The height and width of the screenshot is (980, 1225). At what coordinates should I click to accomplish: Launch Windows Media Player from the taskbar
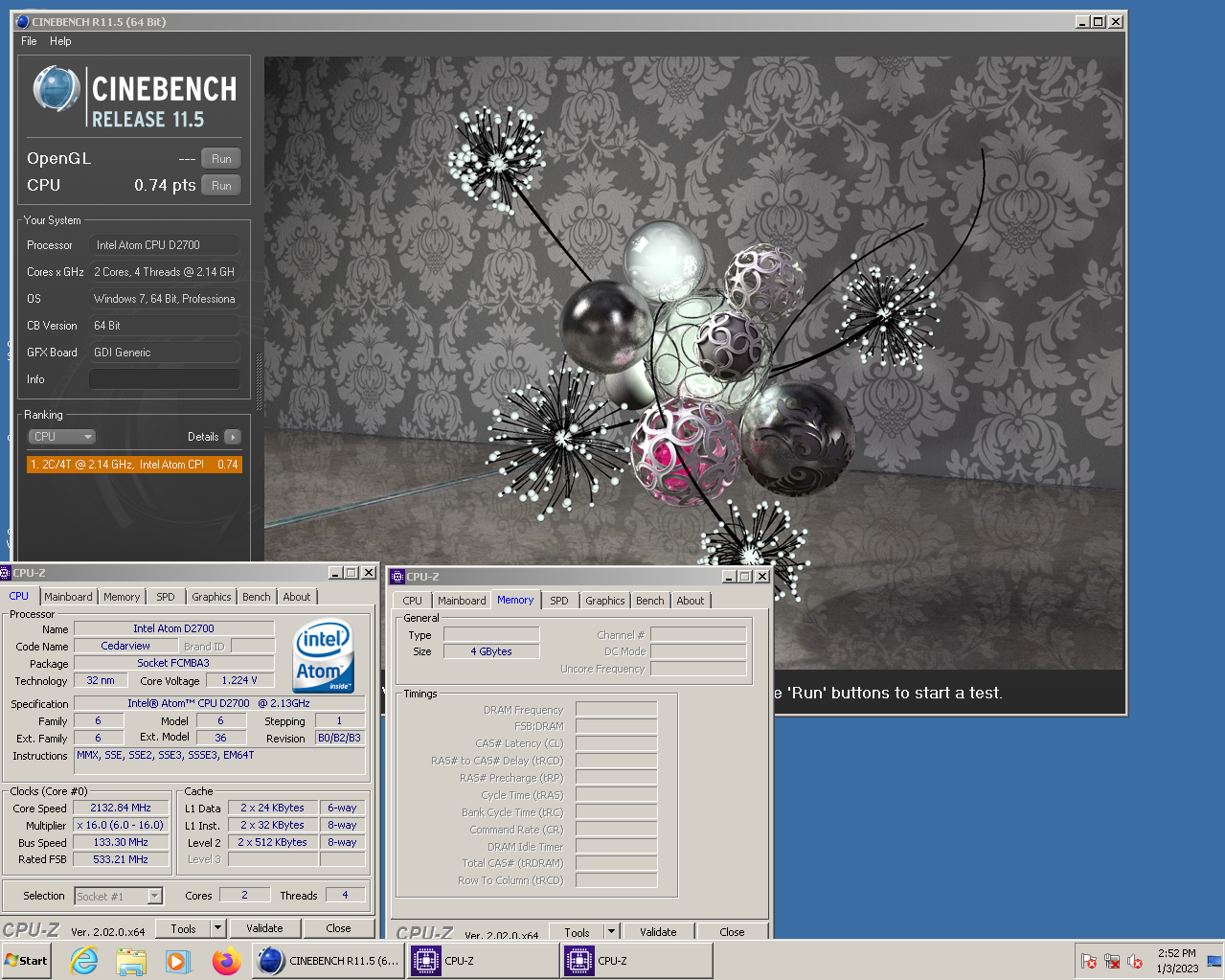click(x=178, y=961)
